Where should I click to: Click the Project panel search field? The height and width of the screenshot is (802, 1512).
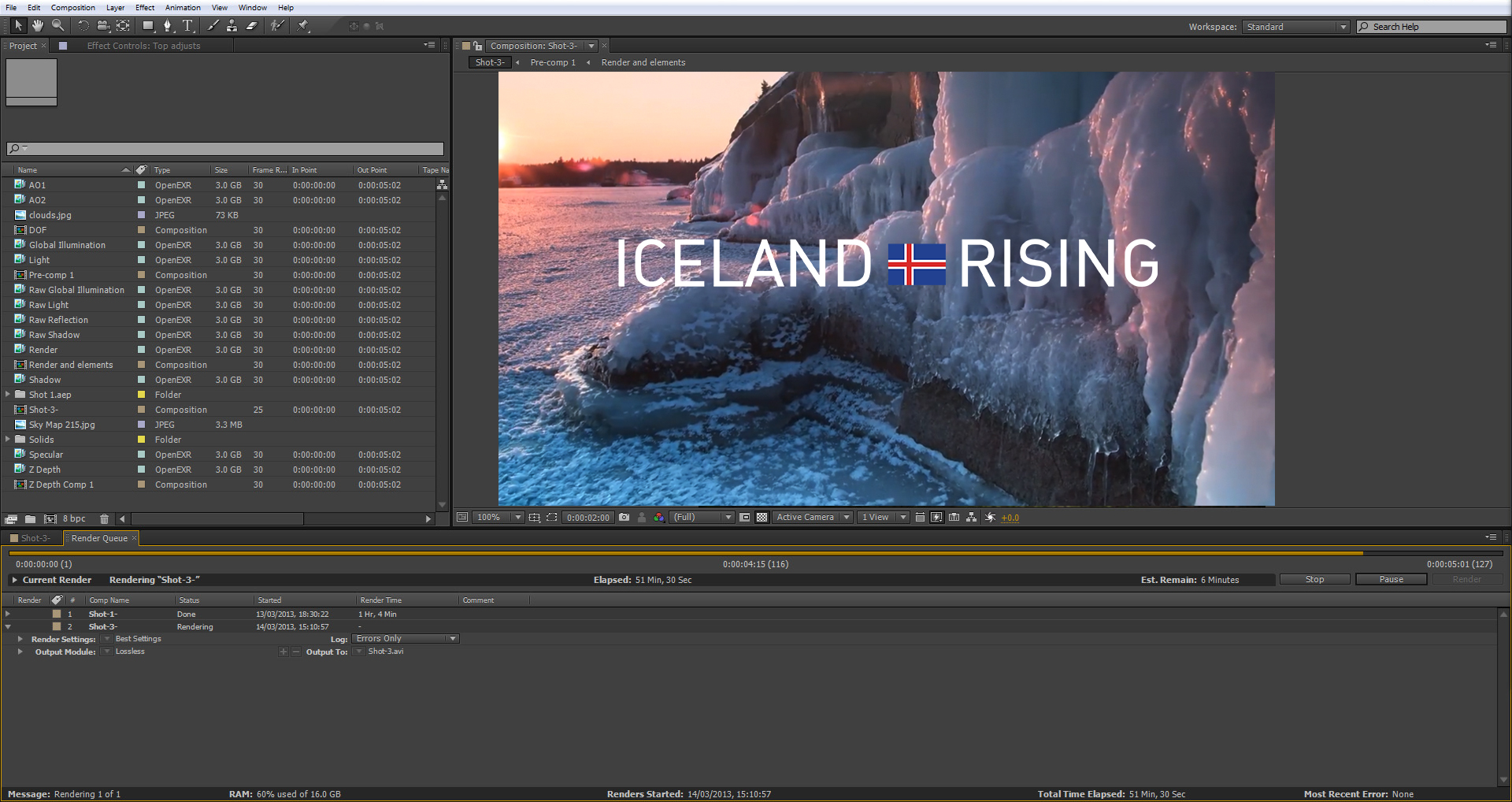click(225, 148)
